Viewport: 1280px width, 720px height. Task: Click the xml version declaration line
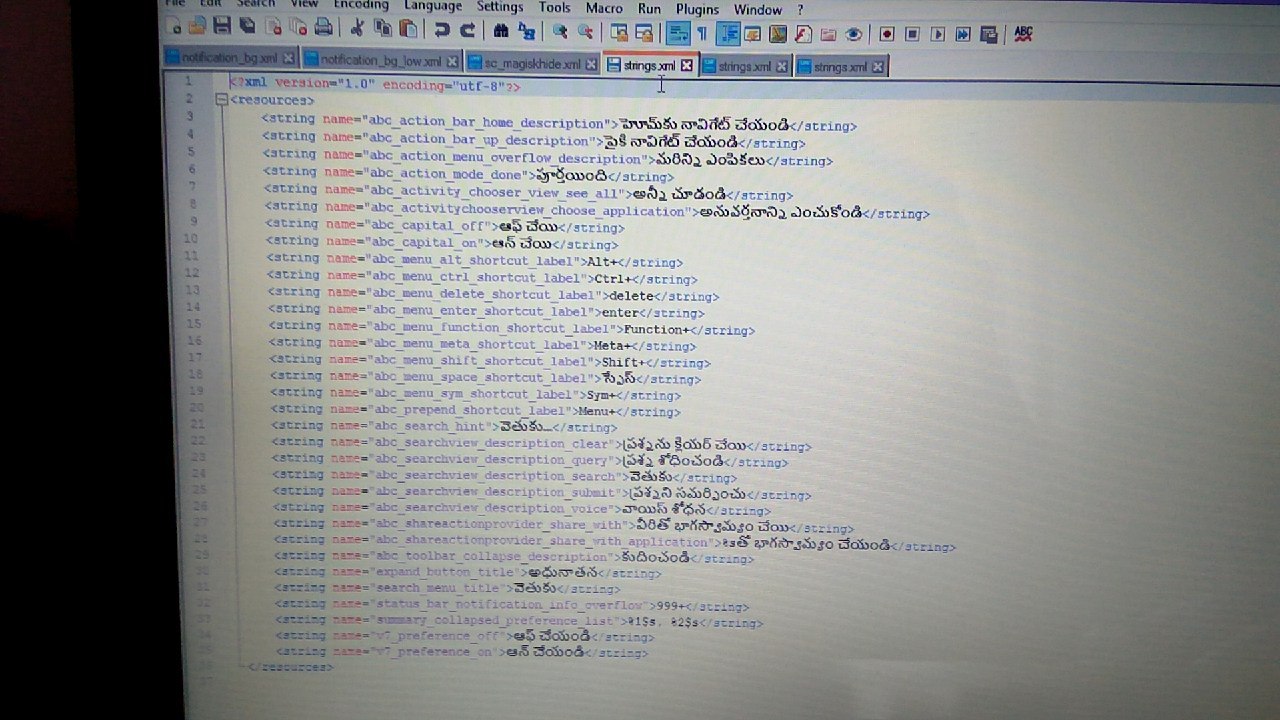(x=375, y=86)
